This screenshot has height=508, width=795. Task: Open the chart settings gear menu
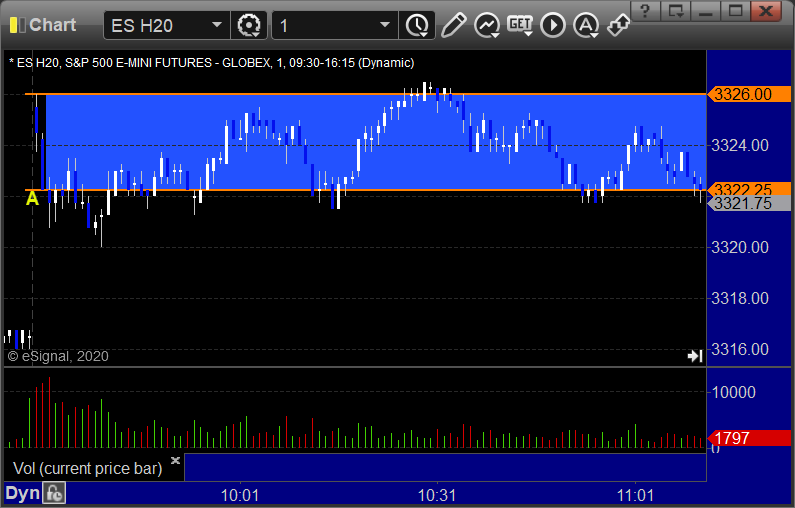point(249,25)
